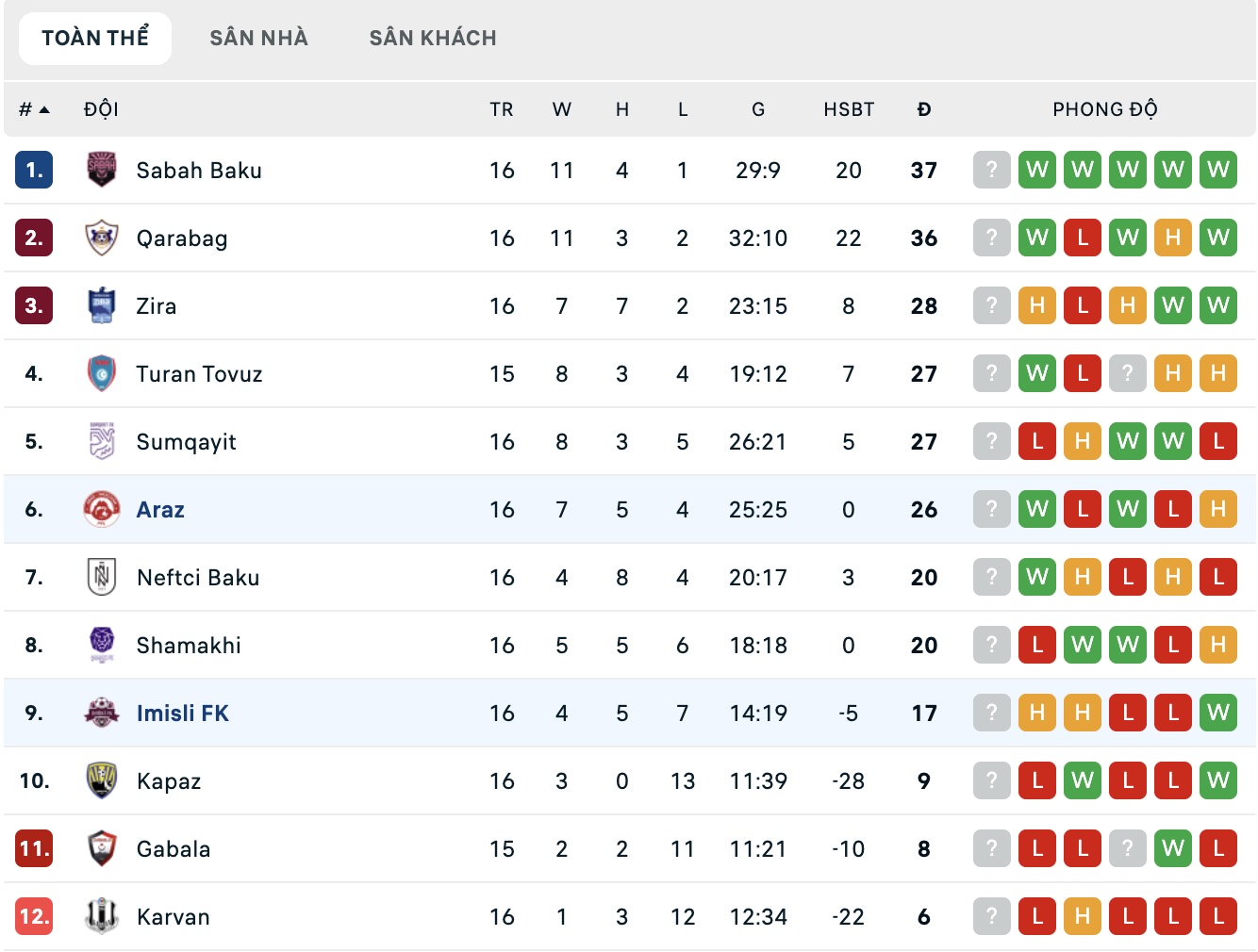Sort table by rank number column
The width and height of the screenshot is (1258, 952).
(33, 109)
